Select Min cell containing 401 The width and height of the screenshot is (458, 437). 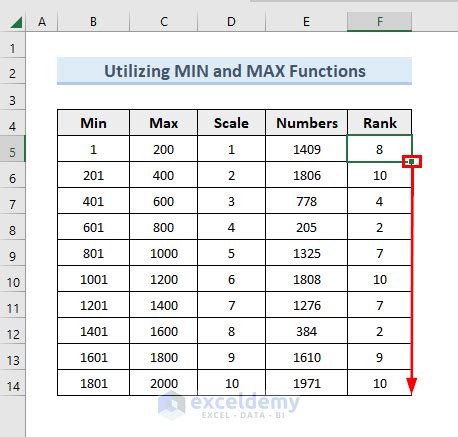(93, 201)
